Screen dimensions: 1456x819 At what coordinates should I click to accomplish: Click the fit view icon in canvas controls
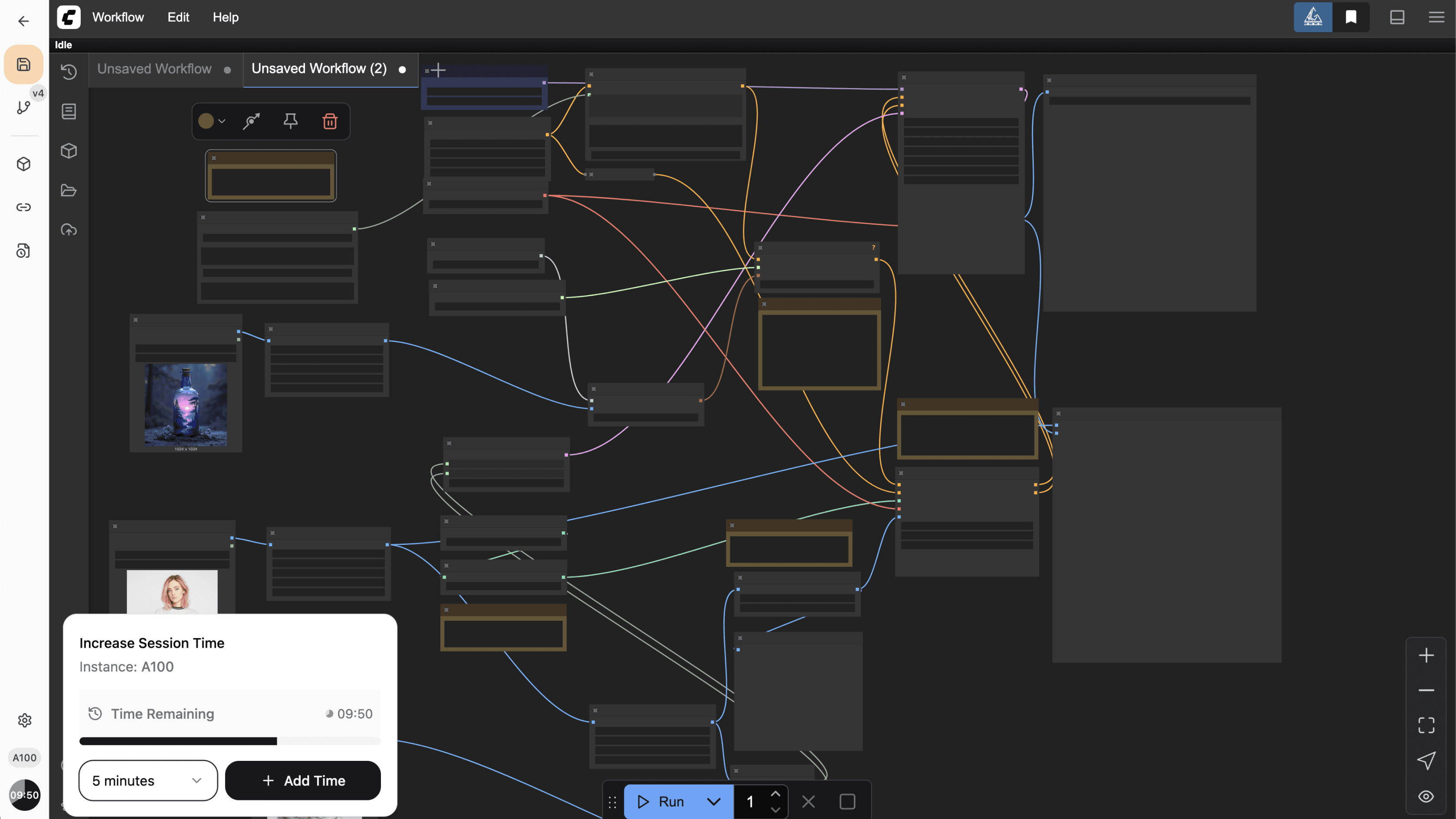pos(1426,725)
